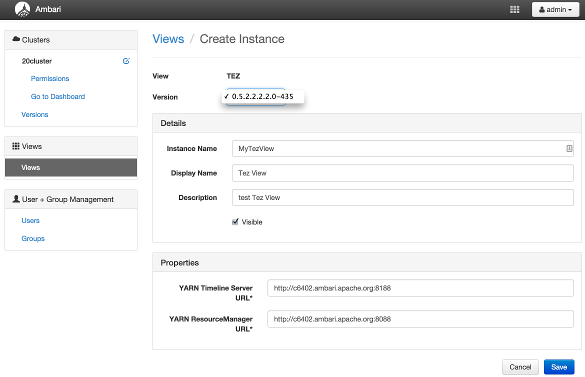Click the Cancel button
585x377 pixels.
click(x=520, y=367)
